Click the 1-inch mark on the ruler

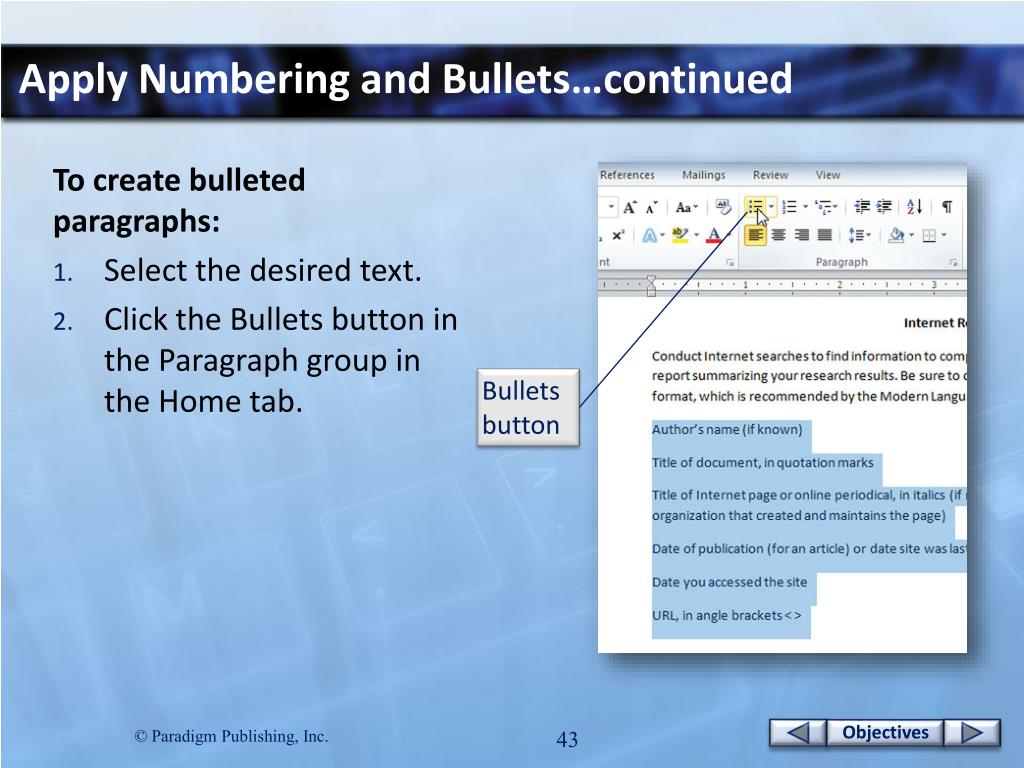[745, 285]
